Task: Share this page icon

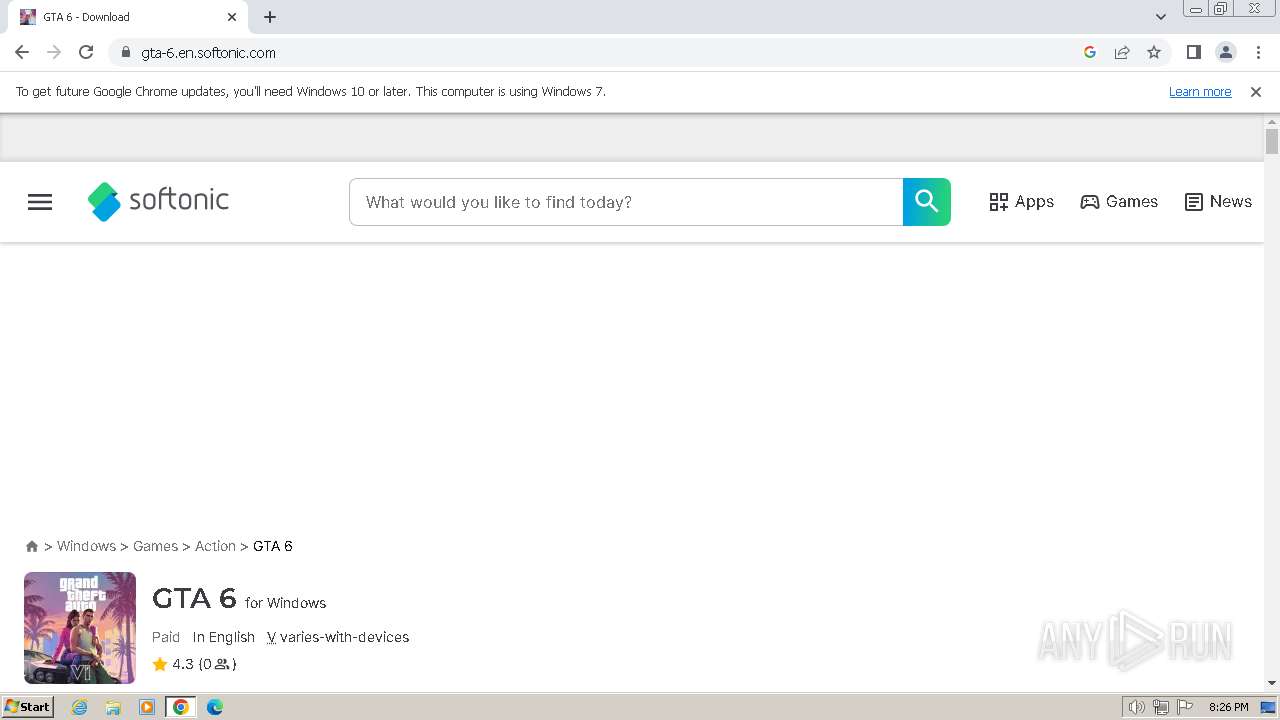Action: pyautogui.click(x=1122, y=52)
